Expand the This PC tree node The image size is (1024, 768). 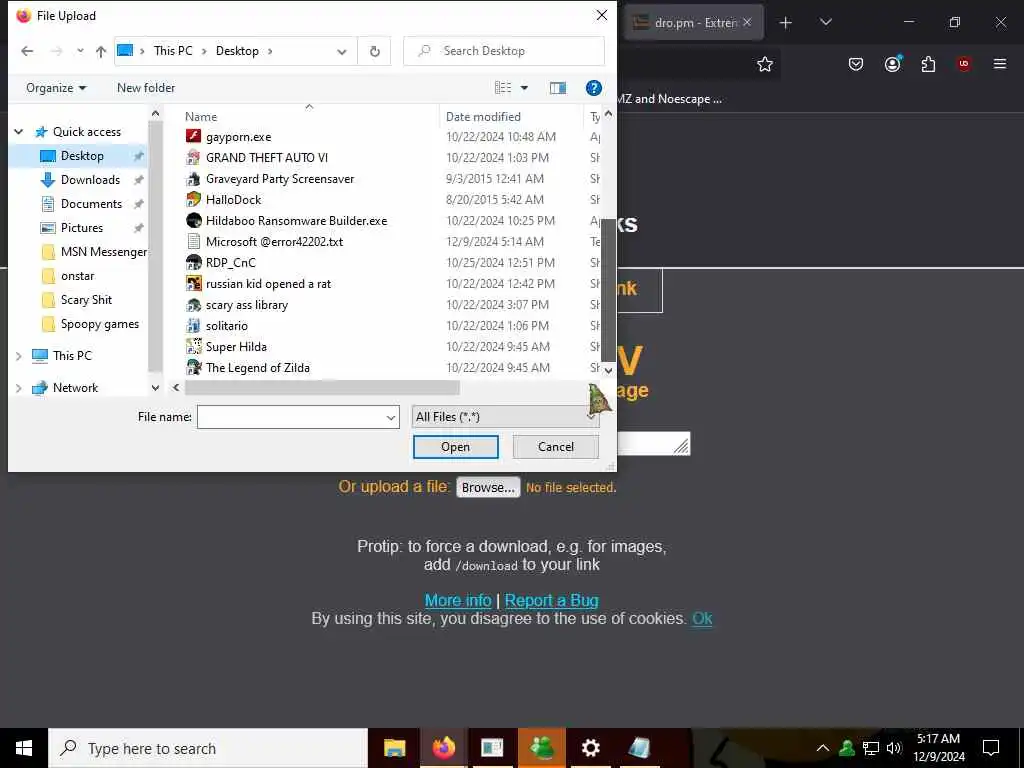[19, 356]
